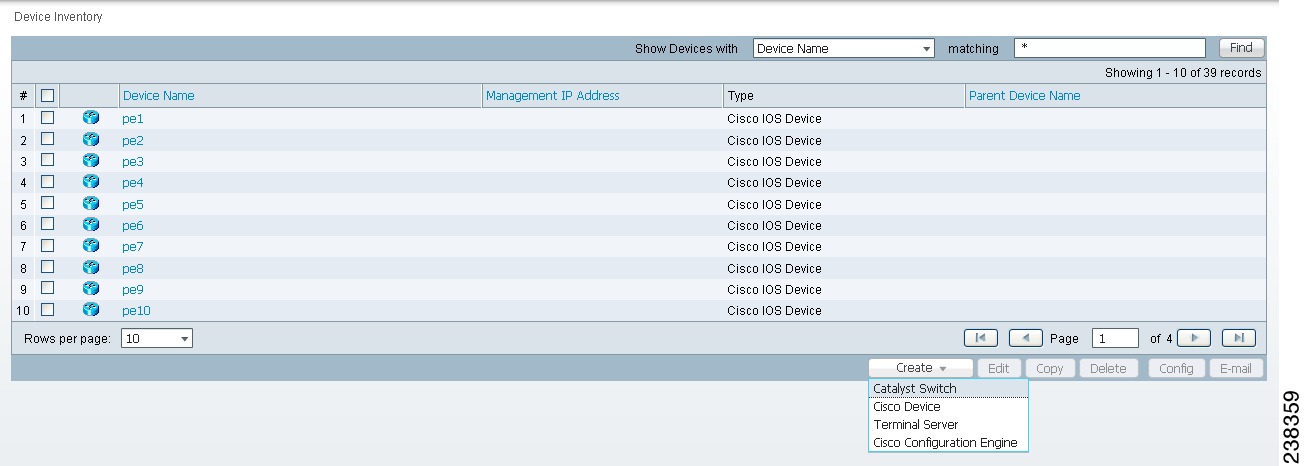The width and height of the screenshot is (1306, 466).
Task: Click the device icon in the pe2 row
Action: coord(91,140)
